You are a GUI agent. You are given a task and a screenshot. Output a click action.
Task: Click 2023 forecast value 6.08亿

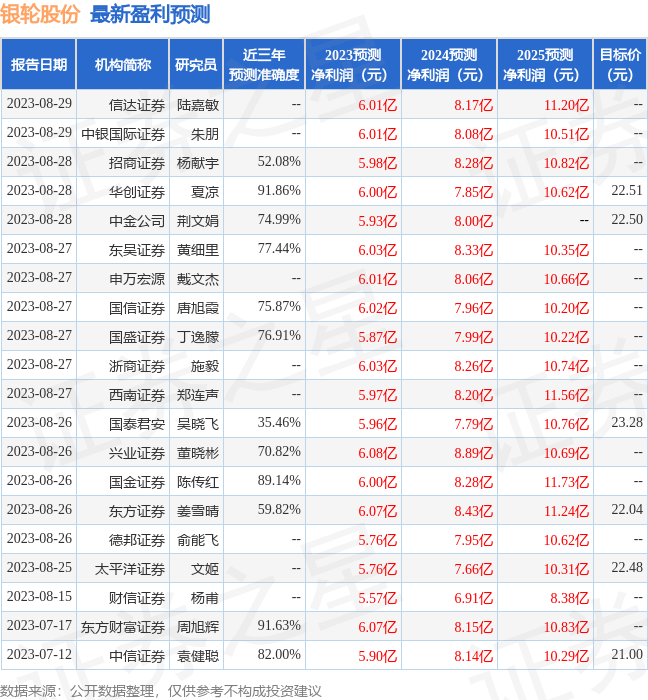[378, 454]
